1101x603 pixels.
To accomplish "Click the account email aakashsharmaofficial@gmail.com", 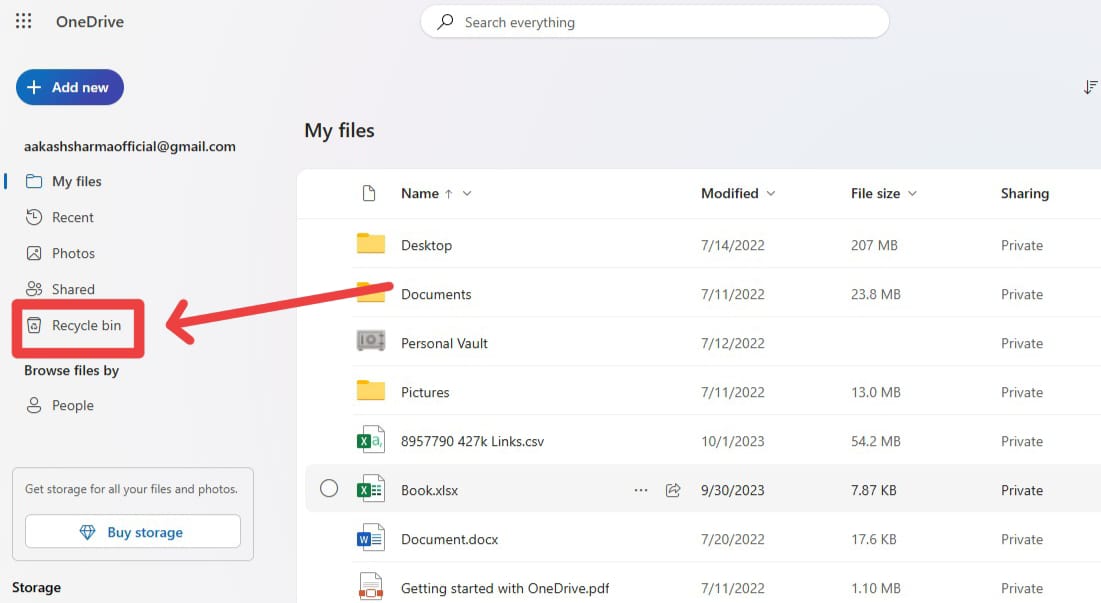I will [130, 146].
